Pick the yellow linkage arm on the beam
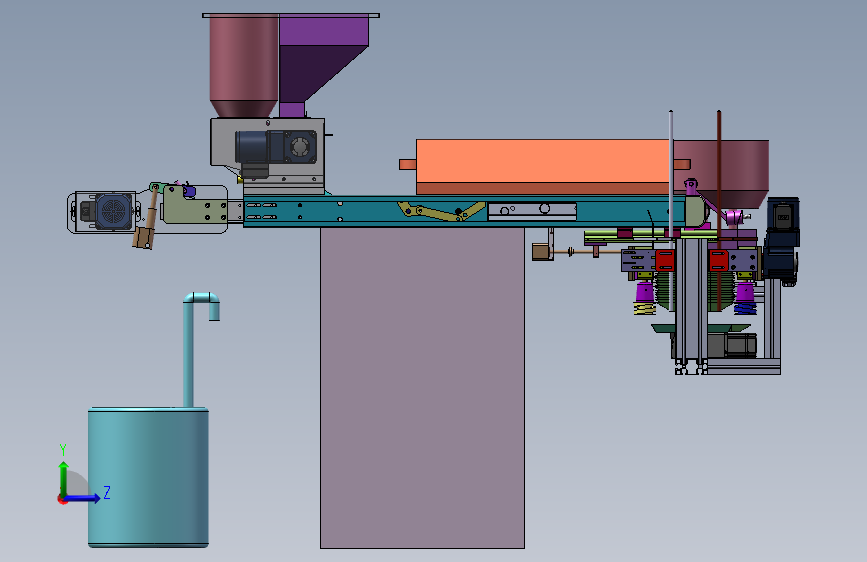 coord(441,211)
